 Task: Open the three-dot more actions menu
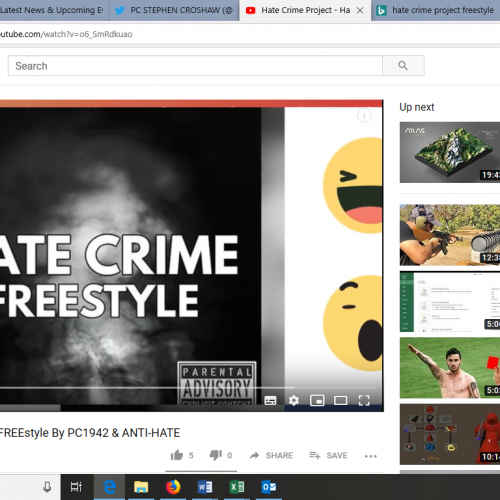click(x=371, y=456)
